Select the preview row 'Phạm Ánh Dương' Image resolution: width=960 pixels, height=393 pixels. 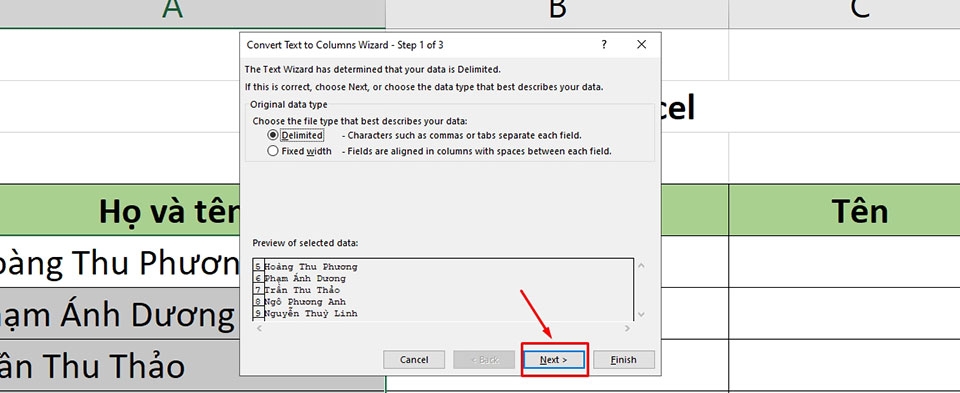coord(305,279)
